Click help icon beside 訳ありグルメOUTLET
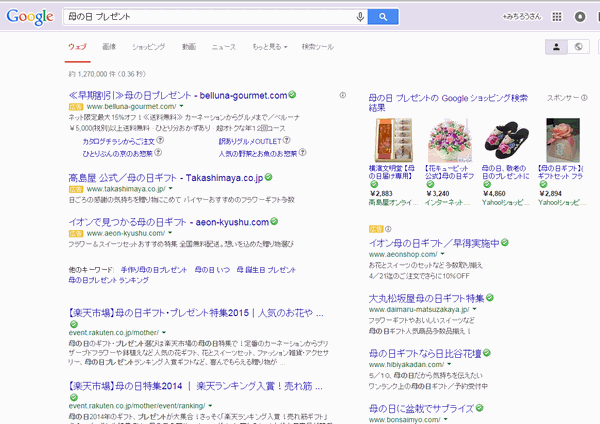The height and width of the screenshot is (424, 600). coord(287,140)
